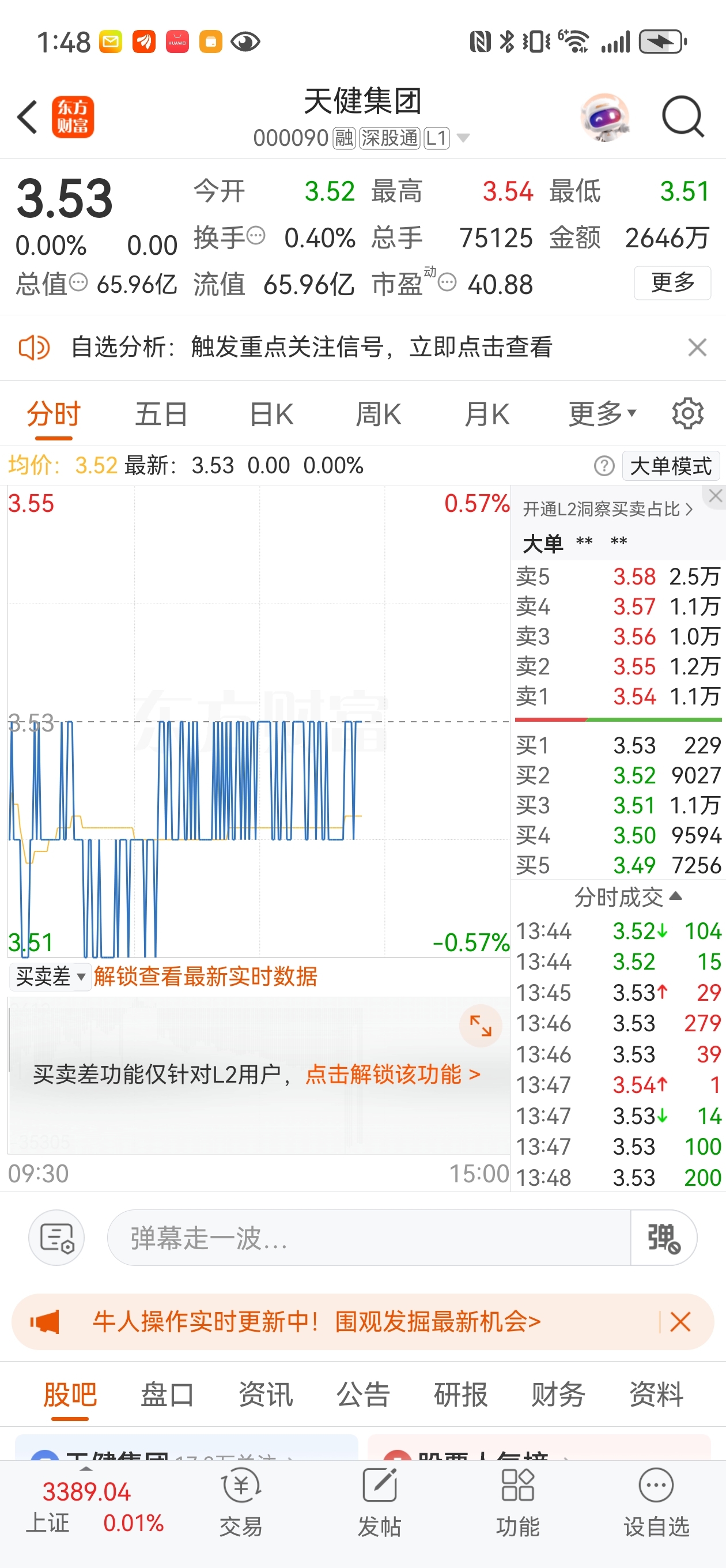Tap the back arrow icon
Viewport: 726px width, 1568px height.
[28, 117]
